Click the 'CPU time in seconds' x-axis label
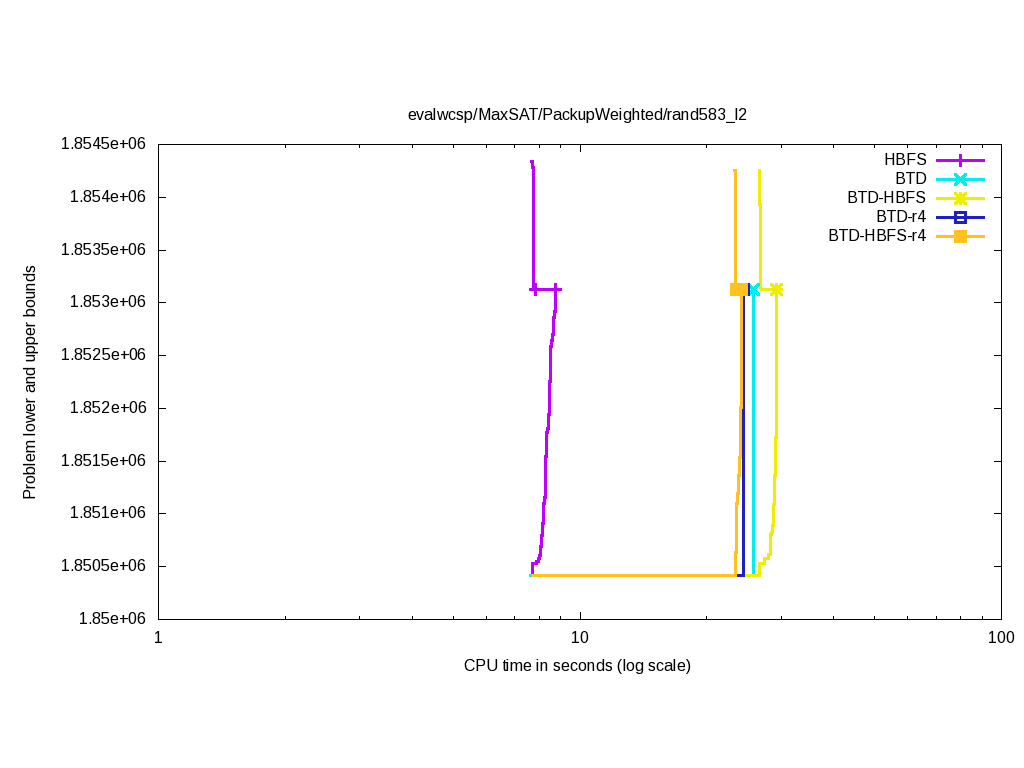Screen dimensions: 1024x768 [x=577, y=665]
